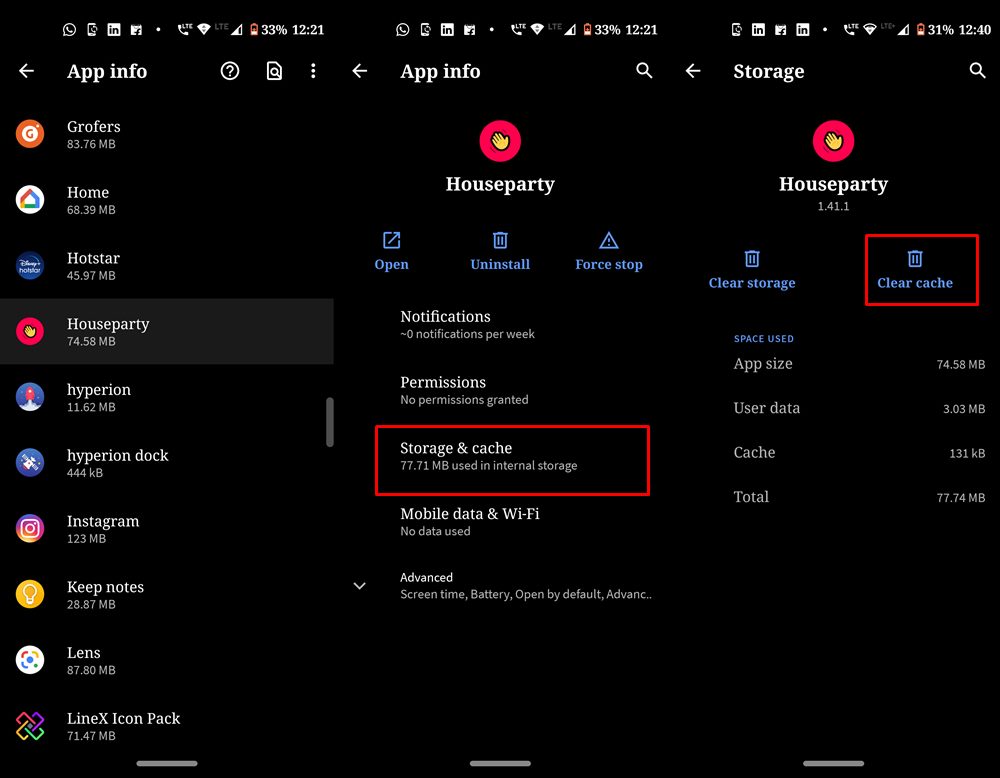Tap the Houseparty logo on Storage screen
1000x778 pixels.
pos(834,141)
